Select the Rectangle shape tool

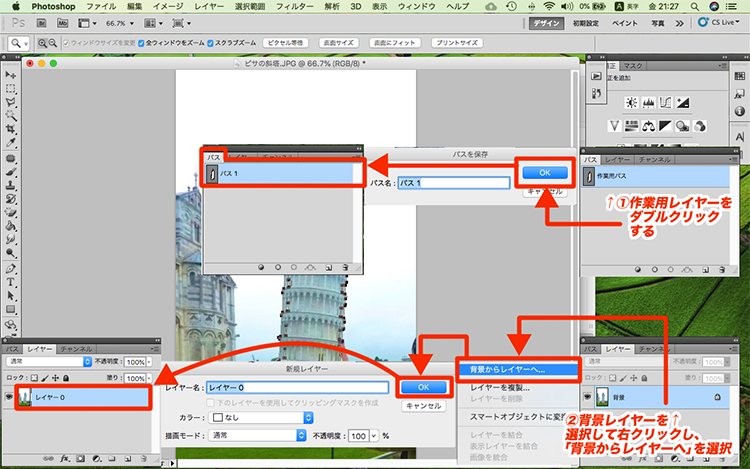click(x=11, y=310)
